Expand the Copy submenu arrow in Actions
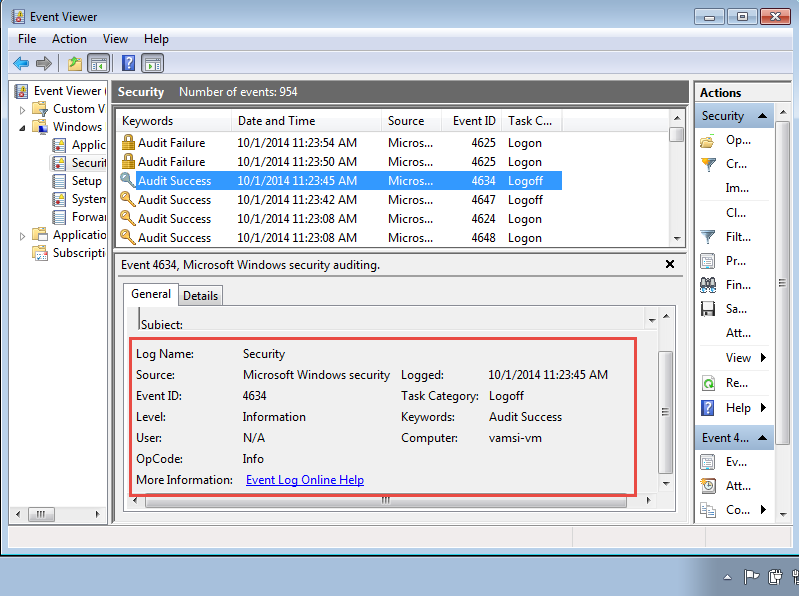The image size is (799, 596). pos(763,509)
